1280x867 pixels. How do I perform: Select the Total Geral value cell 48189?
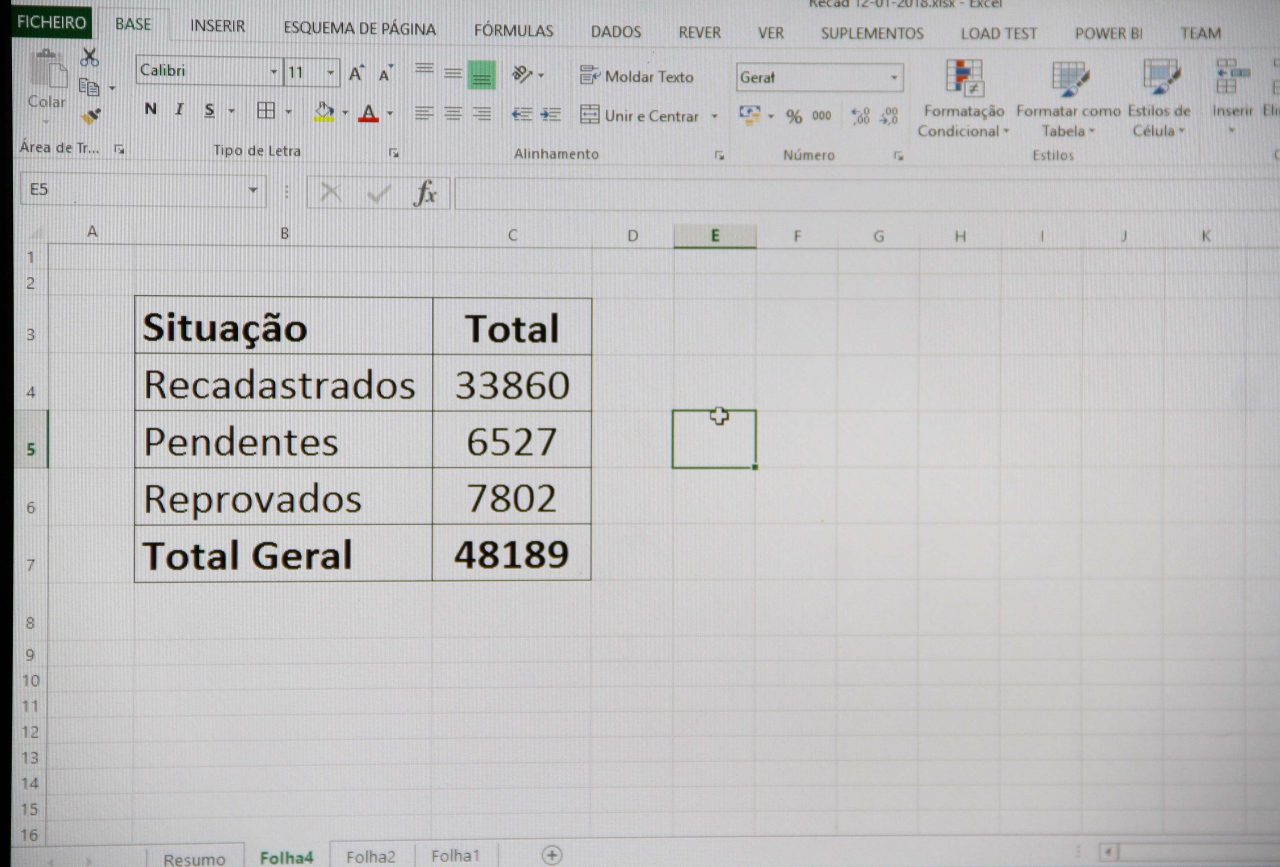(511, 554)
